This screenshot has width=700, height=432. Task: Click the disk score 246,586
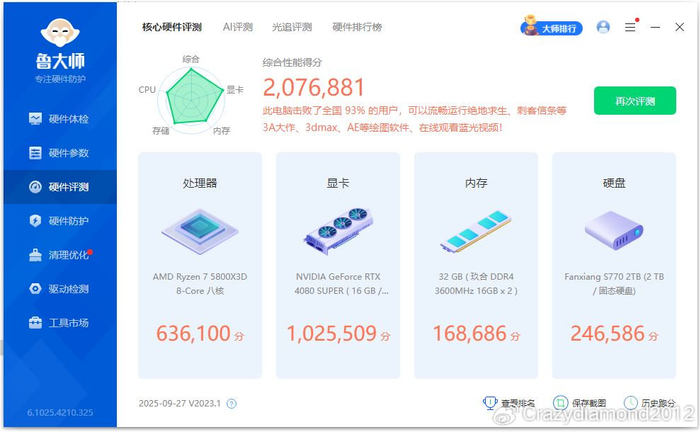608,333
